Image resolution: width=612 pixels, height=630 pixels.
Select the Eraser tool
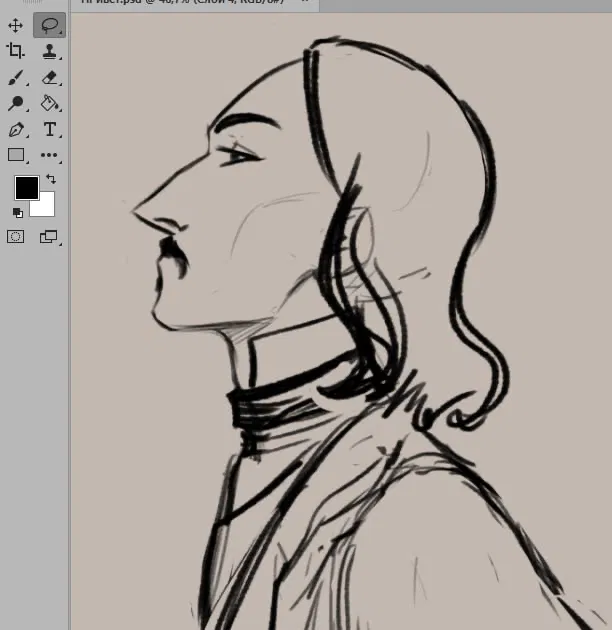click(x=49, y=78)
